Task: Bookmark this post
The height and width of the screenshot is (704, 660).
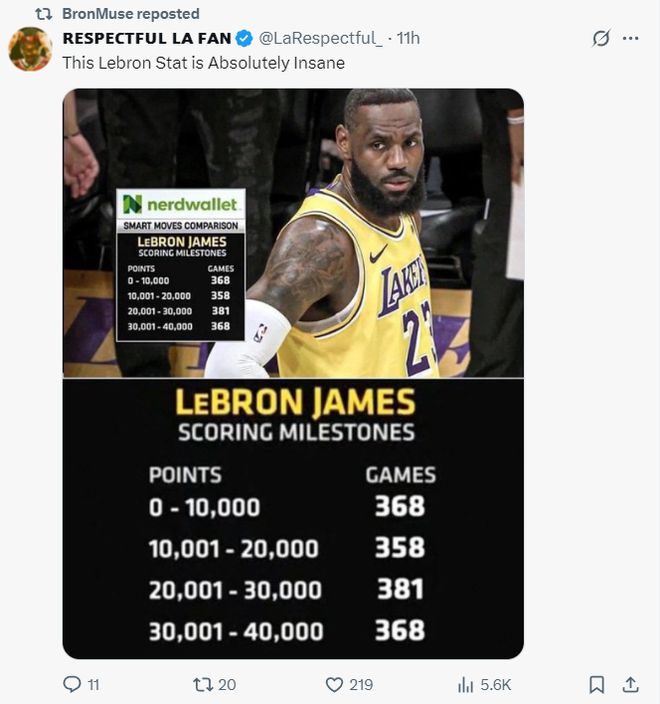Action: tap(596, 685)
